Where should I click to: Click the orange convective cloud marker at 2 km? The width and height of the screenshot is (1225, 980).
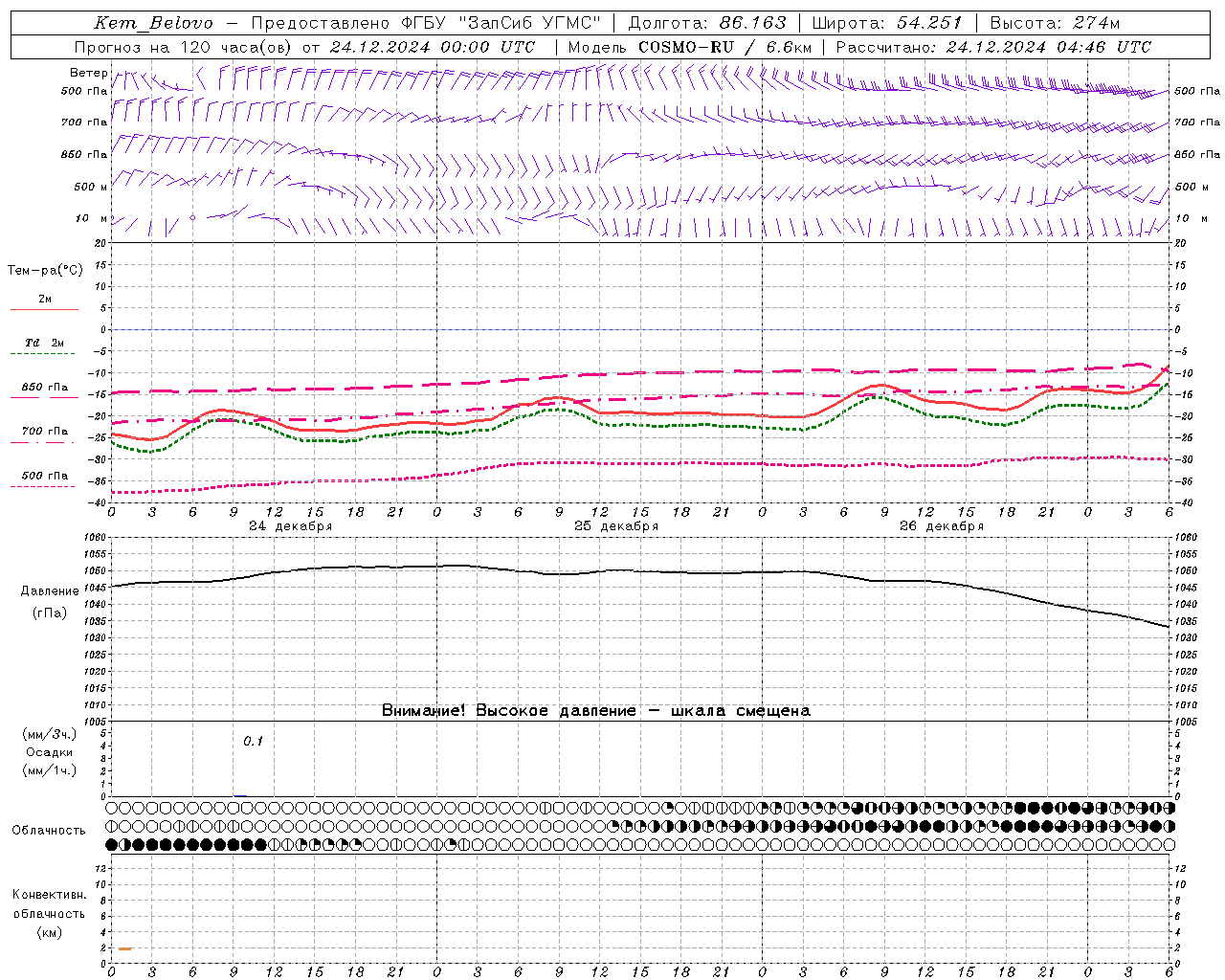124,948
